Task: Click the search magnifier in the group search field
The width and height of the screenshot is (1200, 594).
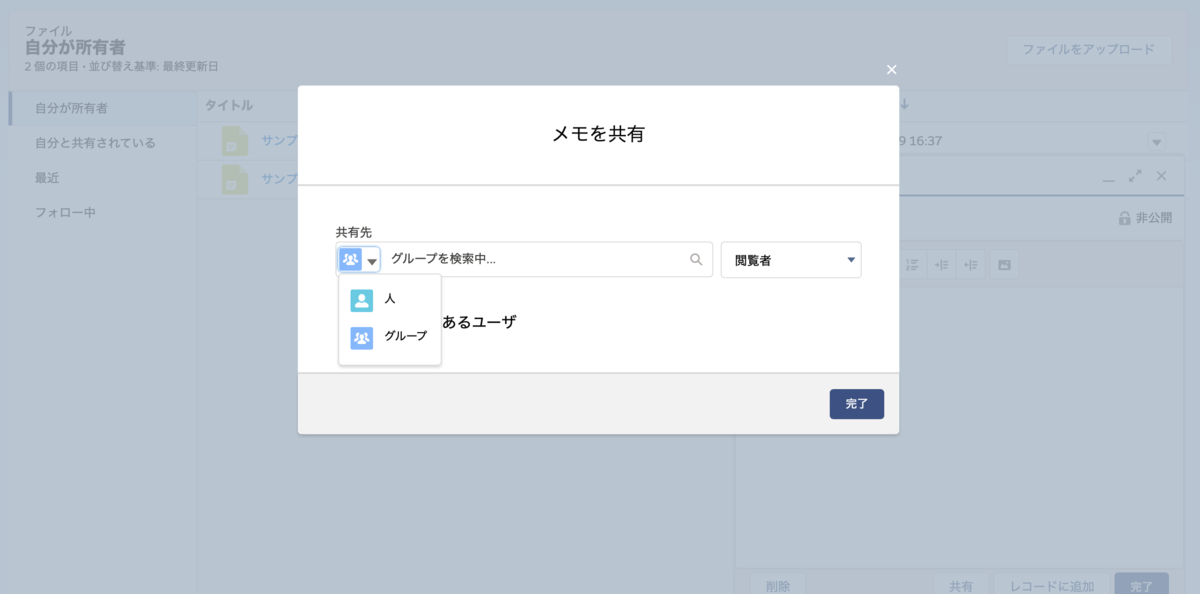Action: click(696, 259)
